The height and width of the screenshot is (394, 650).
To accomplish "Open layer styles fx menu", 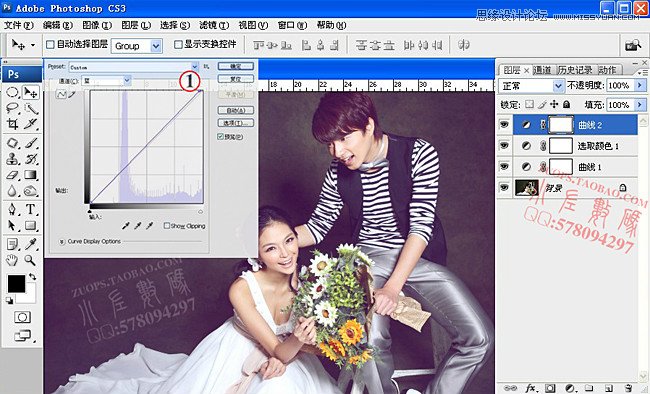I will [x=530, y=388].
